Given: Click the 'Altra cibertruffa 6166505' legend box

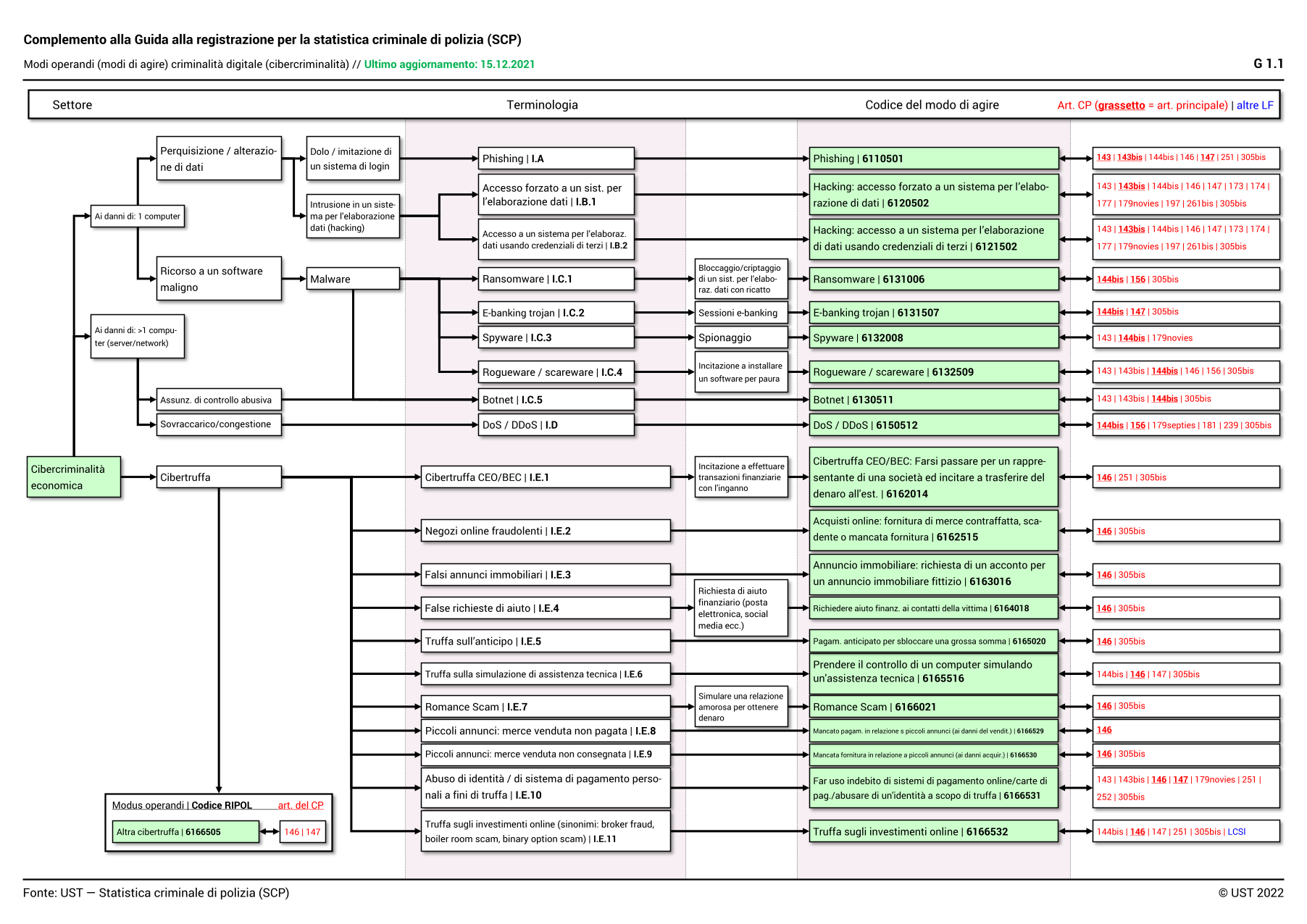Looking at the screenshot, I should 185,832.
